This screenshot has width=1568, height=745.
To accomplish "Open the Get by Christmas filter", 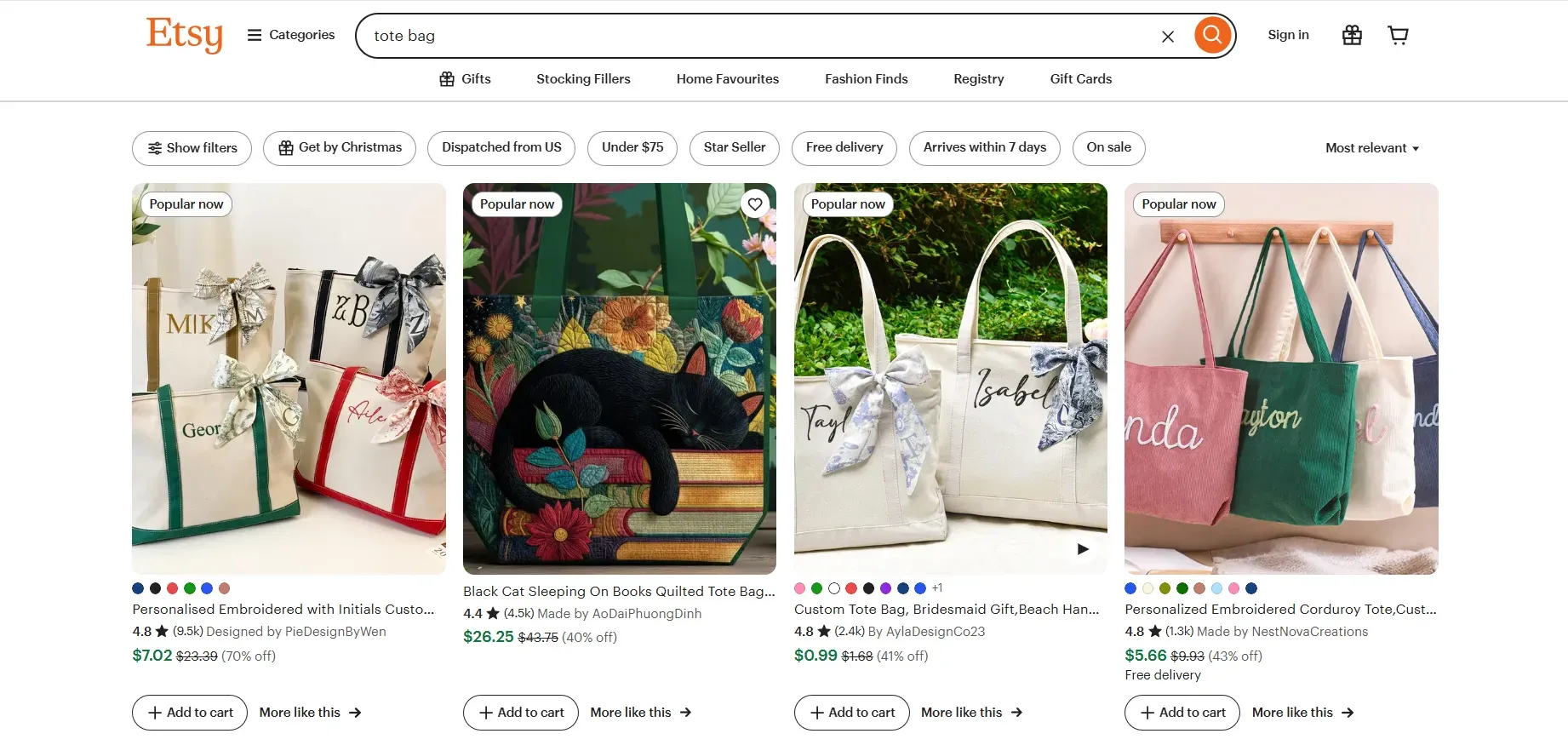I will [x=339, y=147].
